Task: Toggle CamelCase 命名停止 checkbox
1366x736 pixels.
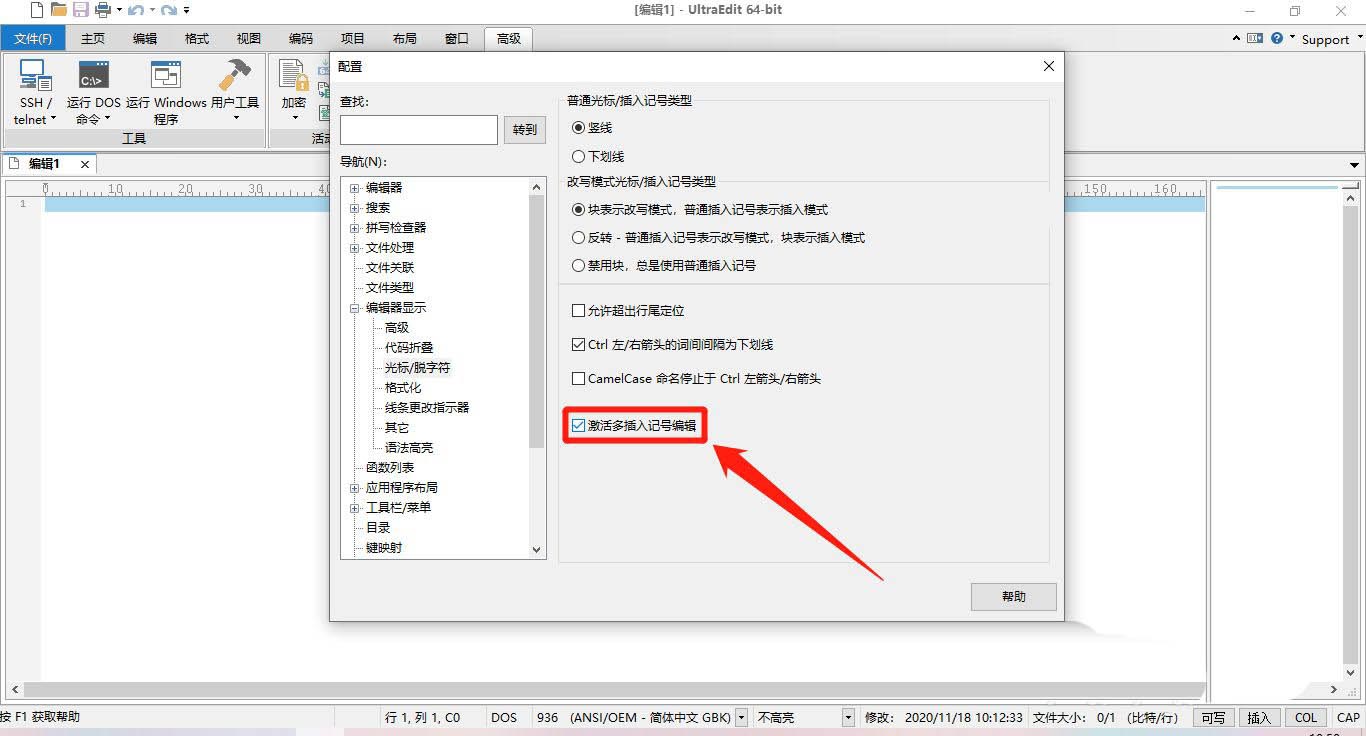Action: [x=578, y=379]
